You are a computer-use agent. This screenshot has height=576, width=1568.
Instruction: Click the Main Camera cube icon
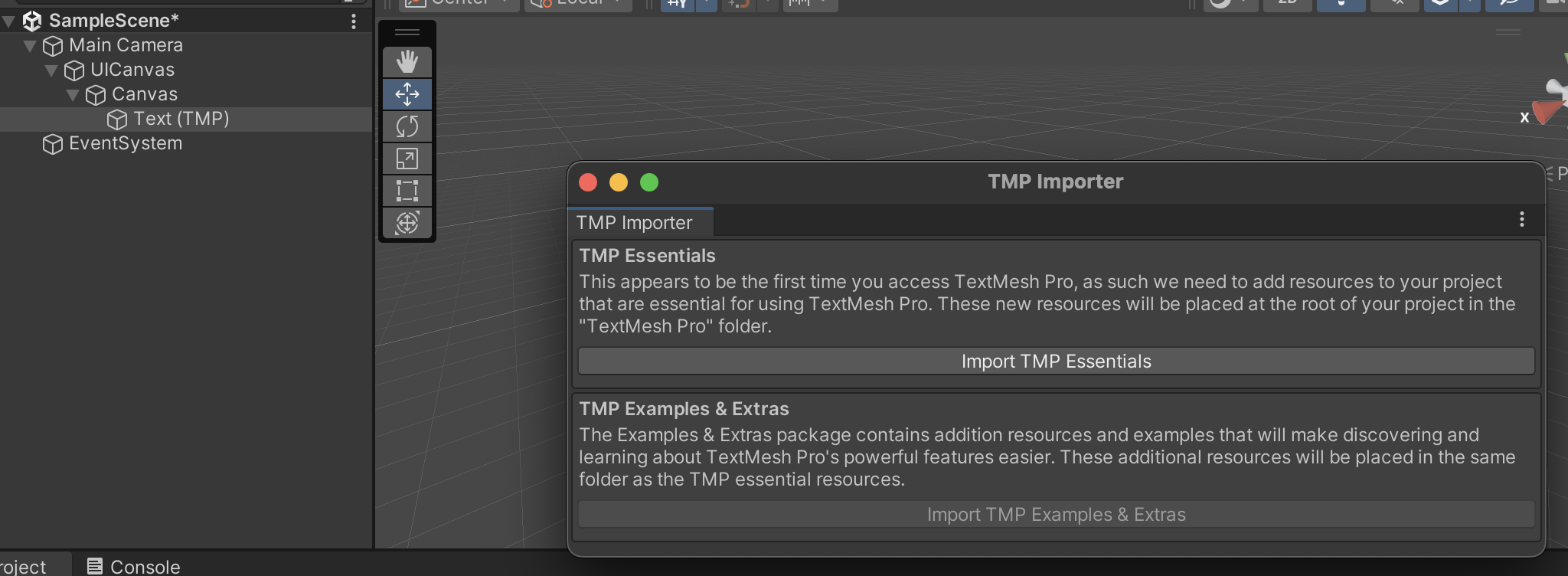[53, 46]
